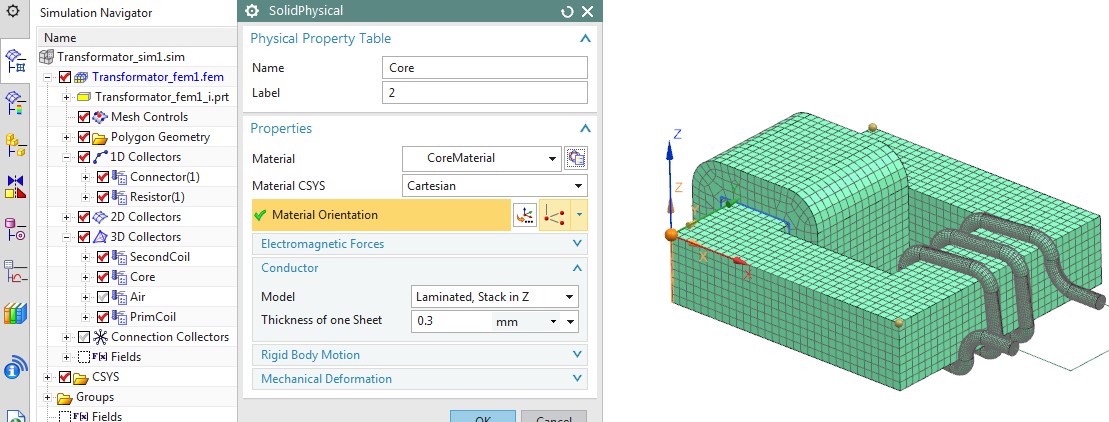Reset the SolidPhysical dialog with the reset arrow

coord(567,12)
